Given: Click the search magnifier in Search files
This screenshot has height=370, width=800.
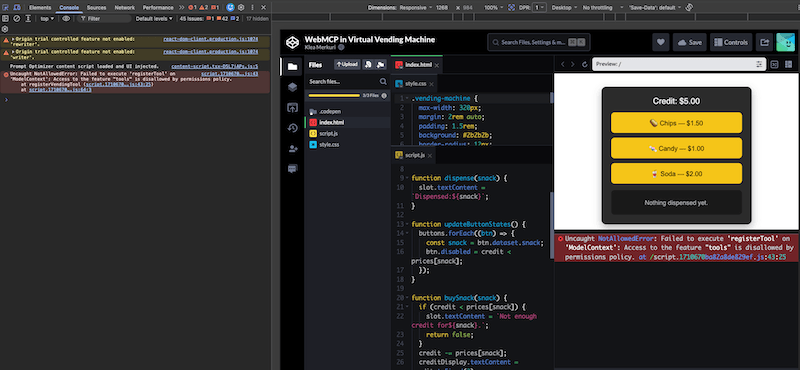Looking at the screenshot, I should tap(383, 82).
